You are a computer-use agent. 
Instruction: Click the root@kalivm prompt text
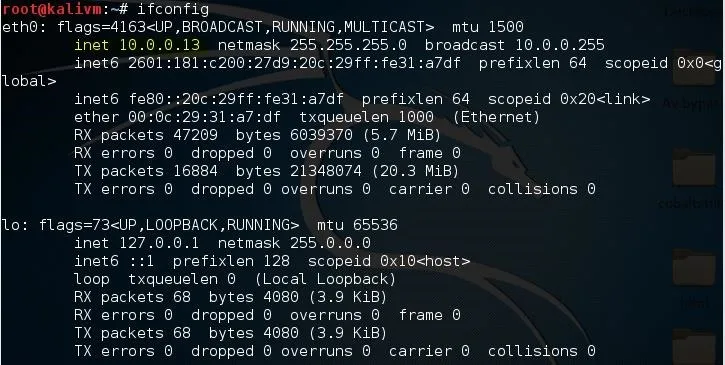click(x=52, y=9)
